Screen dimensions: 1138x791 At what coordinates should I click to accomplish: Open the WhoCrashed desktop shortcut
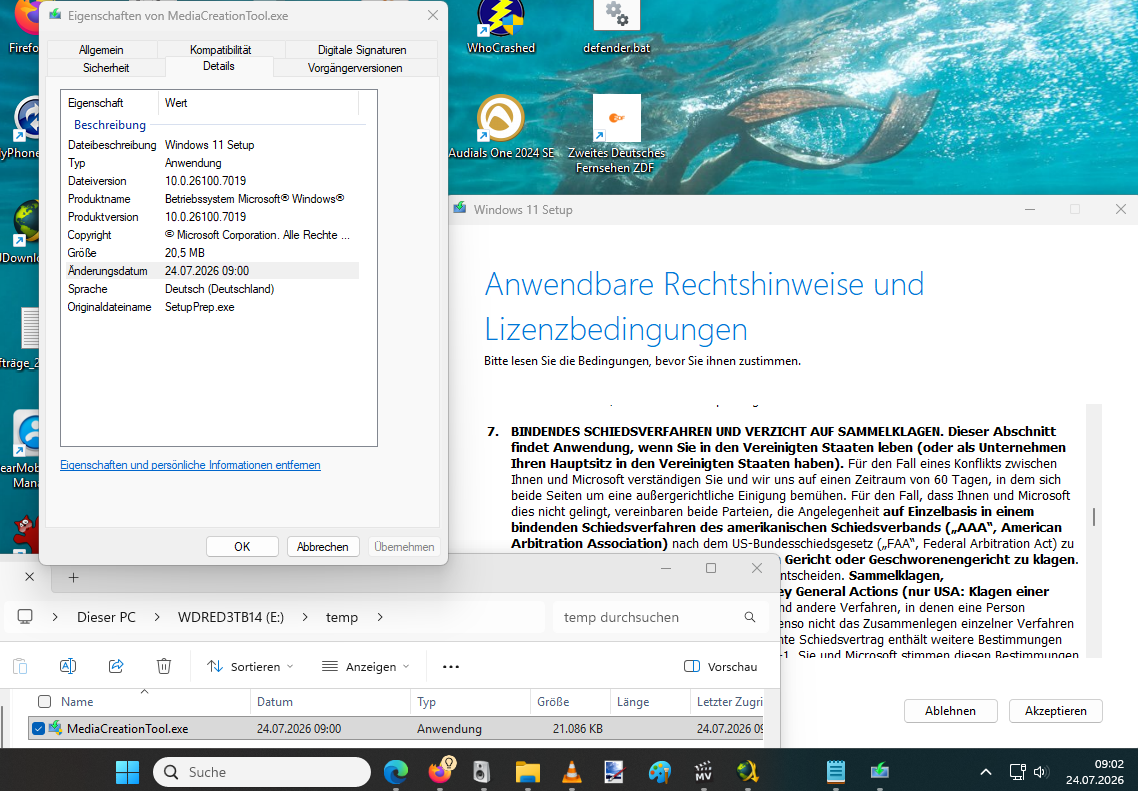pos(501,27)
